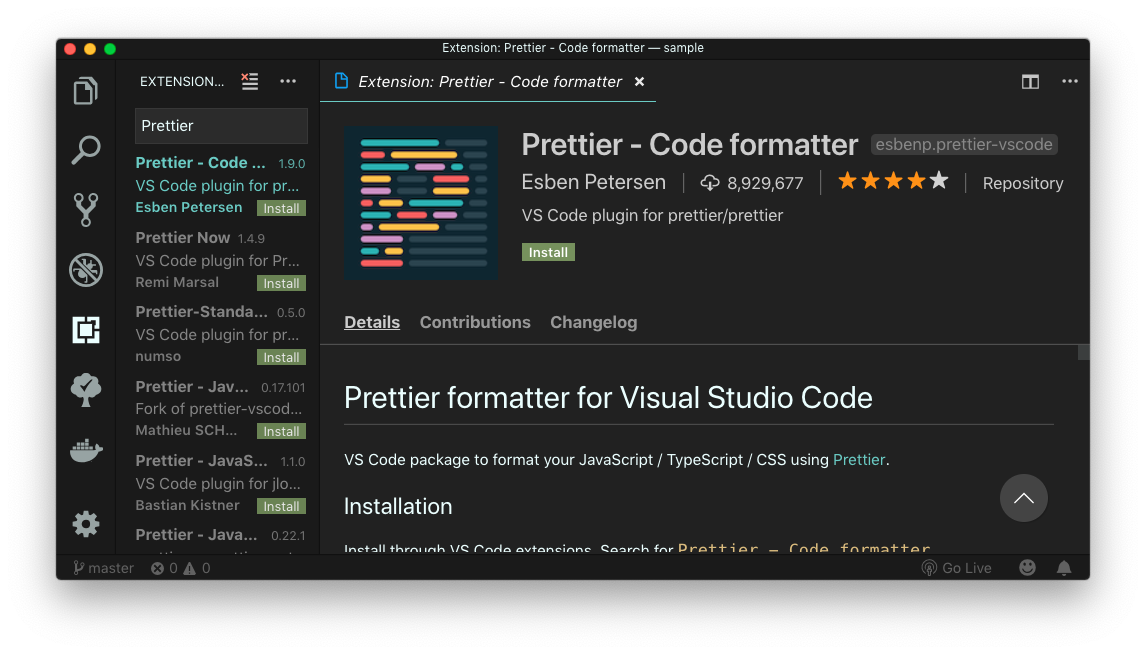Open the Manage gear menu

pyautogui.click(x=86, y=524)
